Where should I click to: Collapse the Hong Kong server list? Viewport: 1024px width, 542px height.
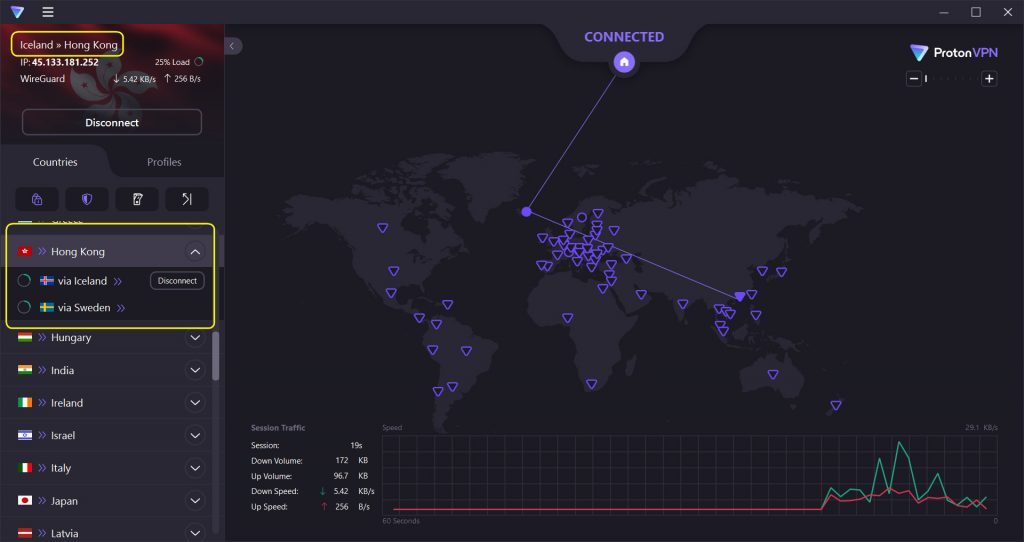[195, 251]
